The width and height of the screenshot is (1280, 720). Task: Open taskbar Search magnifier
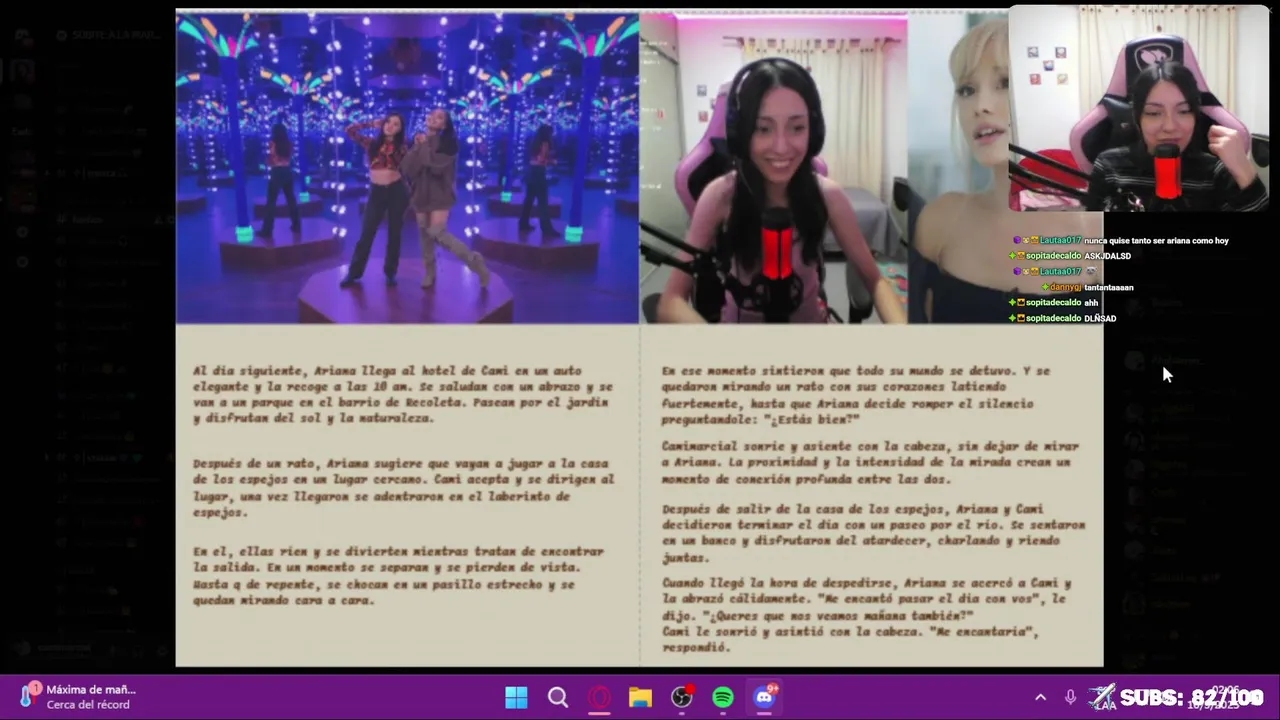click(558, 697)
